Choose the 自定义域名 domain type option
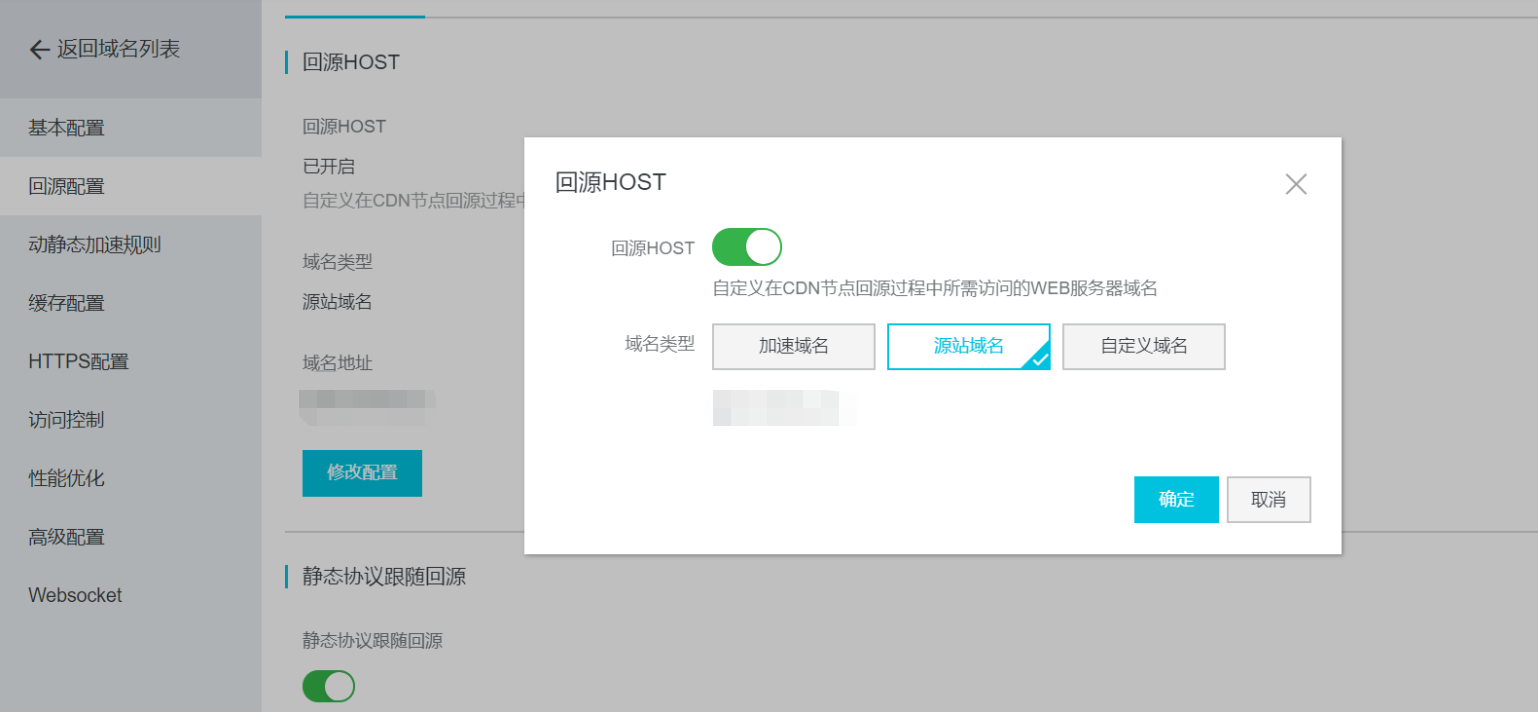 point(1143,346)
